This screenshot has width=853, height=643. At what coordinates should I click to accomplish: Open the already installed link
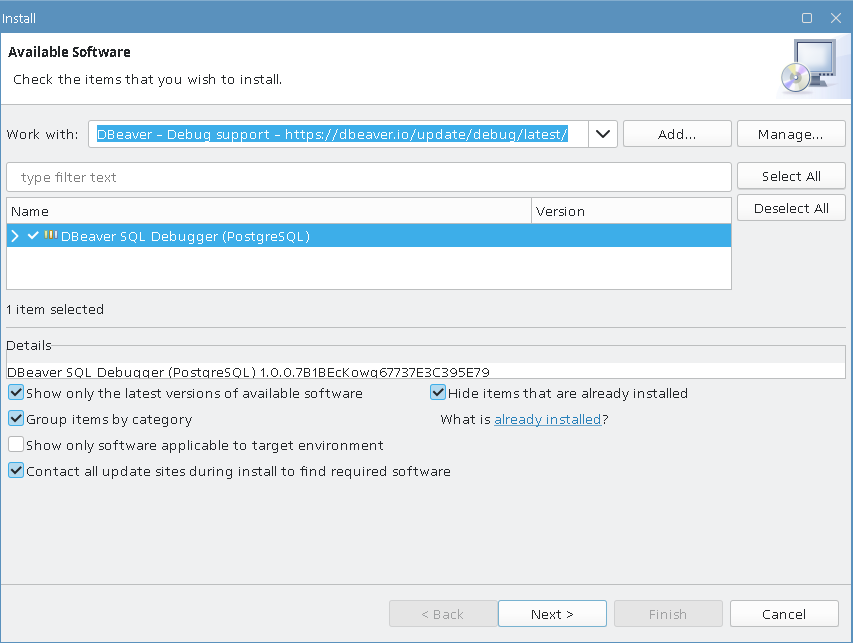coord(547,419)
